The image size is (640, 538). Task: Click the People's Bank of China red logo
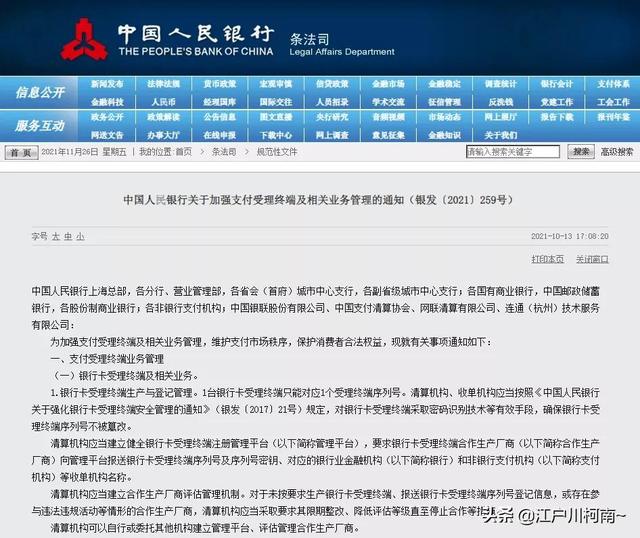tap(84, 40)
